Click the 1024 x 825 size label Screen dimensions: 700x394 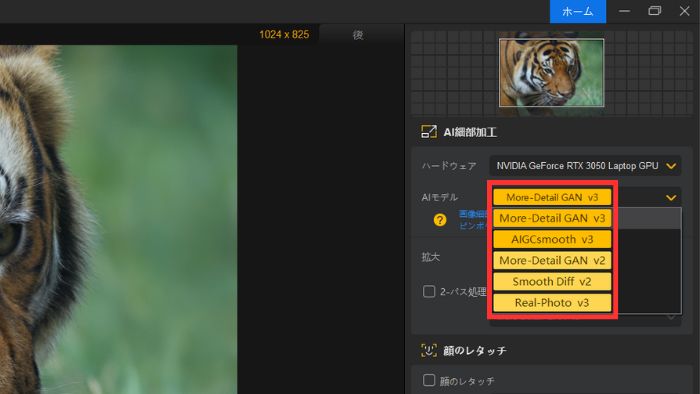tap(284, 34)
